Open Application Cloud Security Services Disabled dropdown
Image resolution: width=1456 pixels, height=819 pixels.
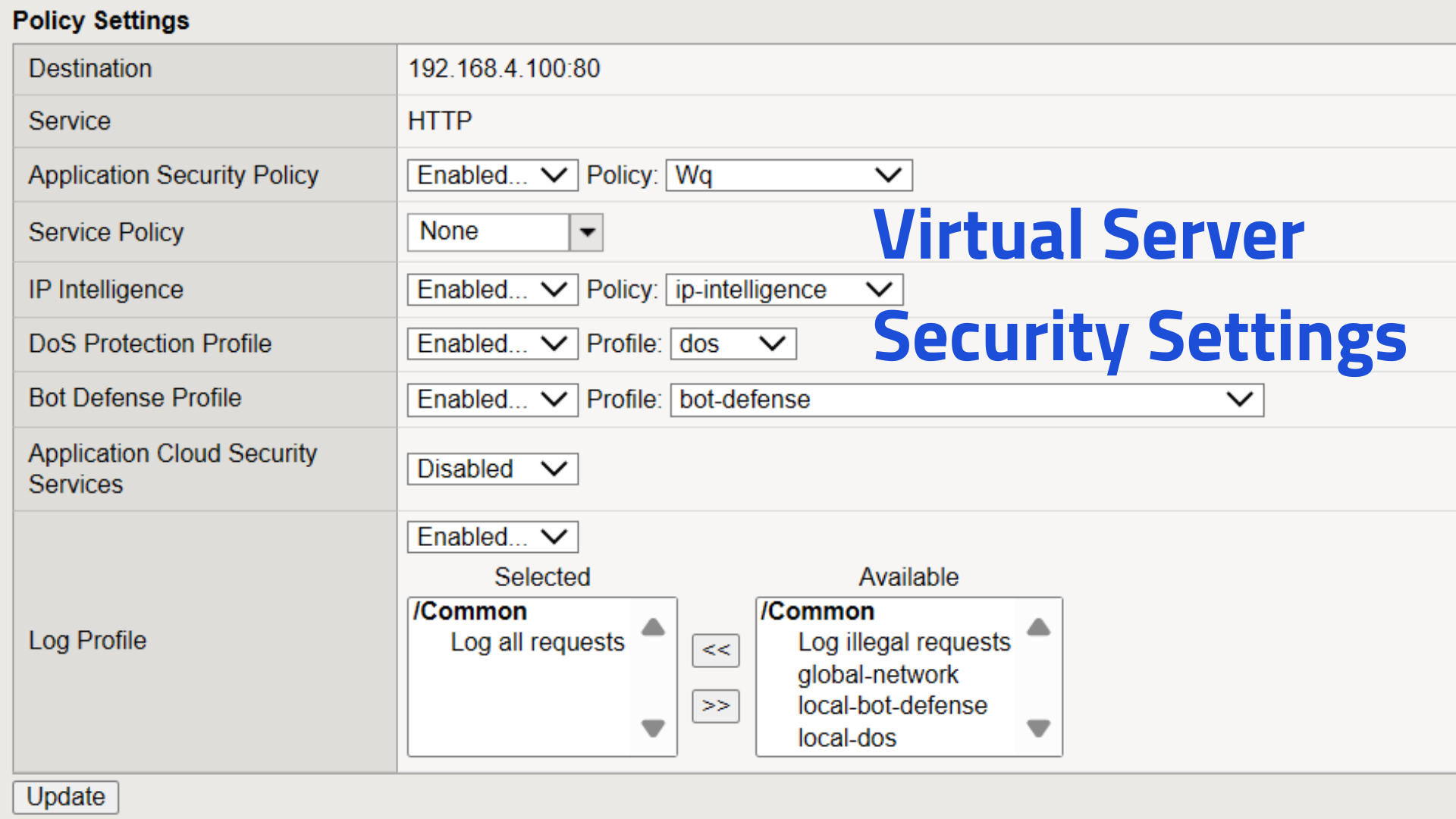pyautogui.click(x=492, y=469)
